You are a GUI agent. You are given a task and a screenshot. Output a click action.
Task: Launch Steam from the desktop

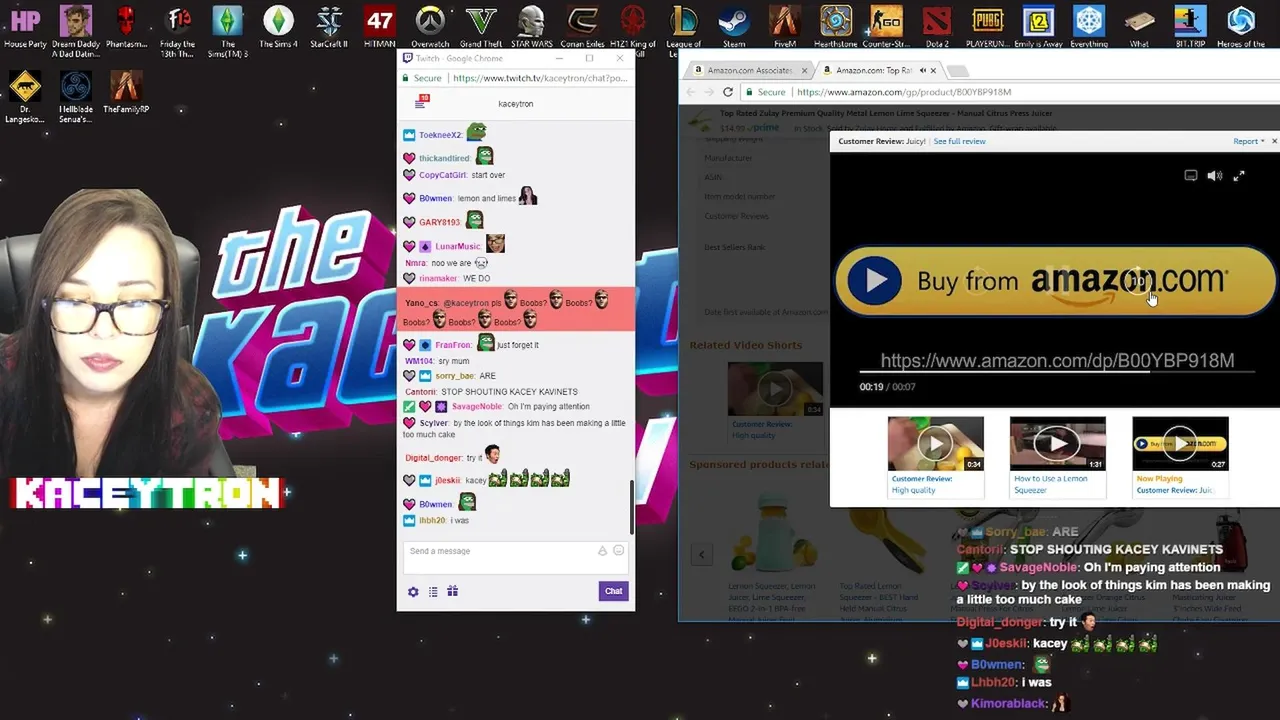tap(734, 26)
